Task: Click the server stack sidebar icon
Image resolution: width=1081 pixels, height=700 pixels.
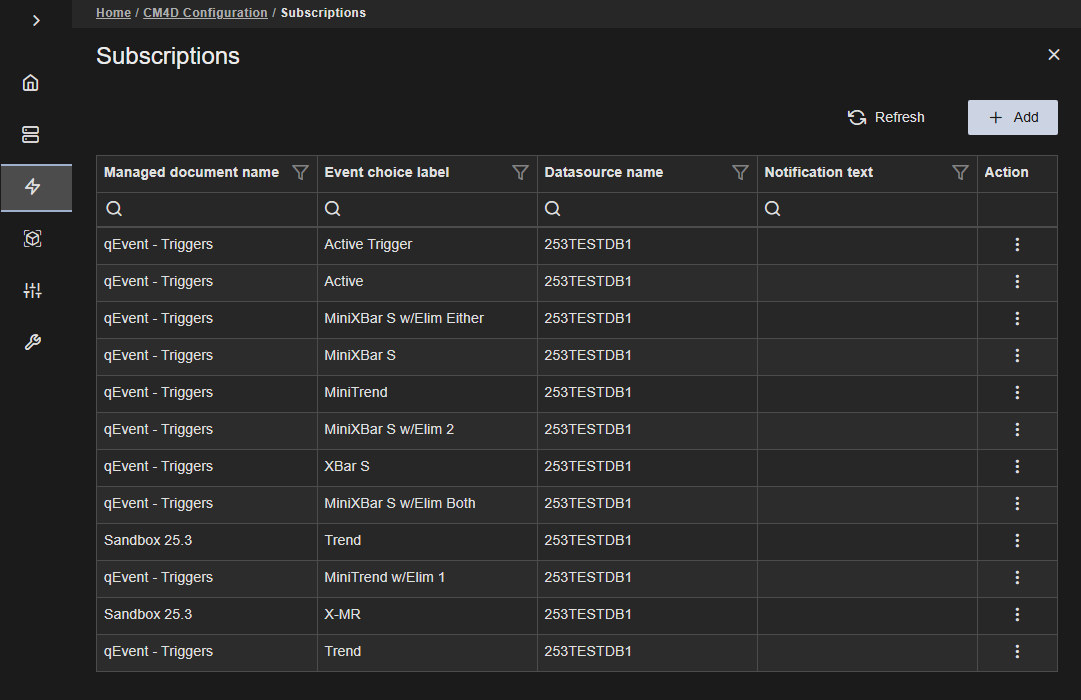Action: [31, 135]
